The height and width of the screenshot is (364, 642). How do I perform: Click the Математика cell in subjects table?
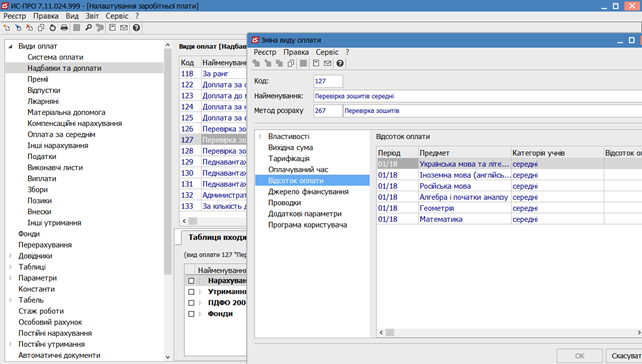click(x=465, y=219)
